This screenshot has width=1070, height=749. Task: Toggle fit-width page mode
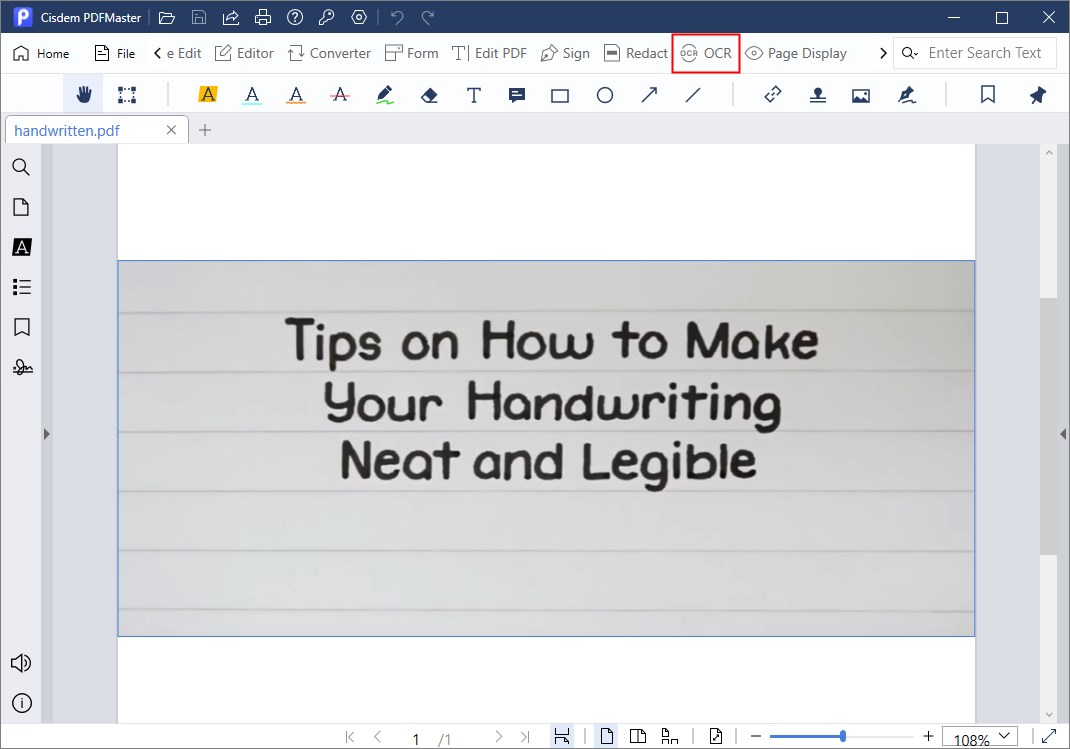(x=562, y=737)
